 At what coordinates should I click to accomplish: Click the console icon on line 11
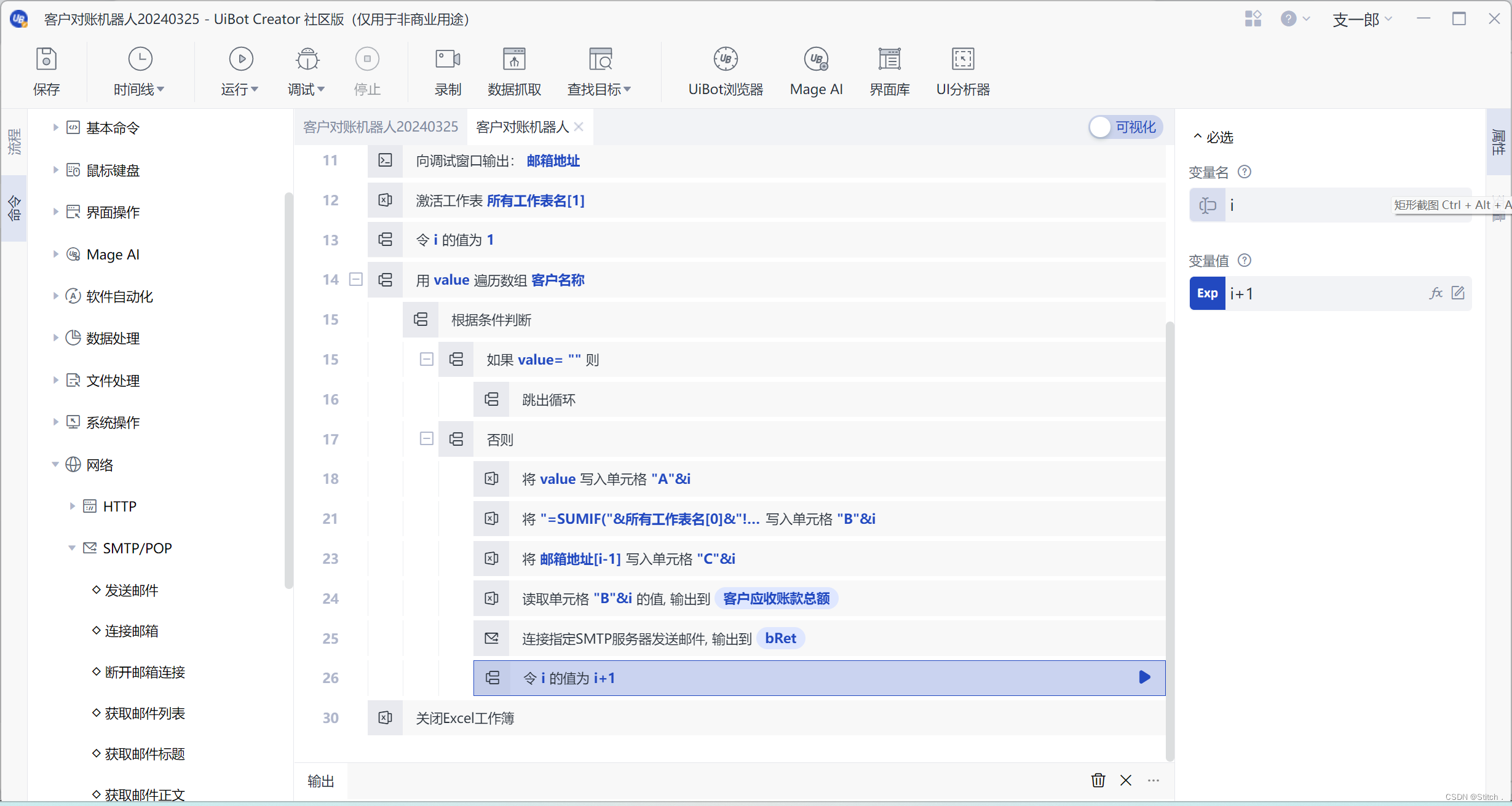point(386,160)
